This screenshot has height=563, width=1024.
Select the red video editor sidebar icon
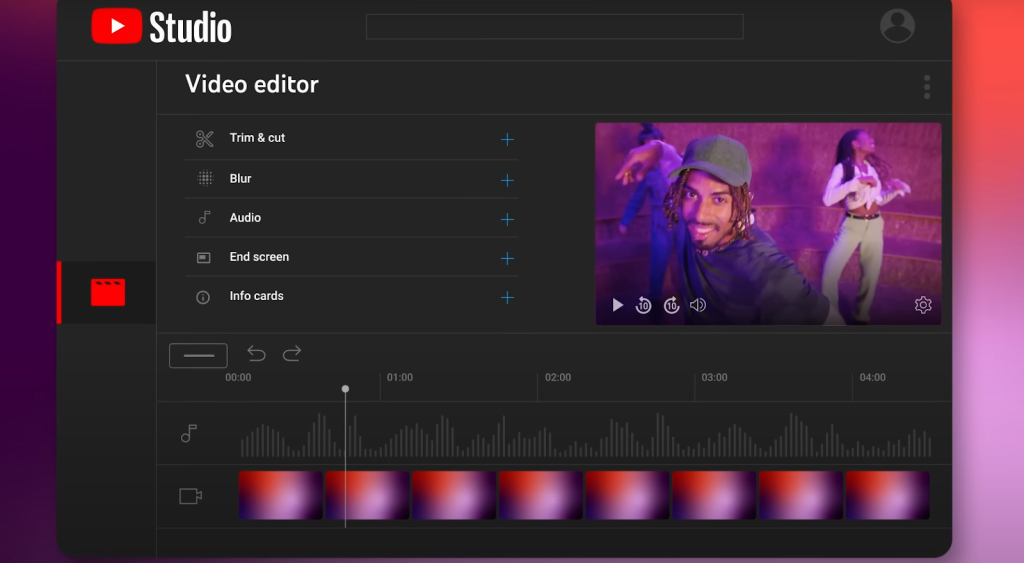[108, 292]
